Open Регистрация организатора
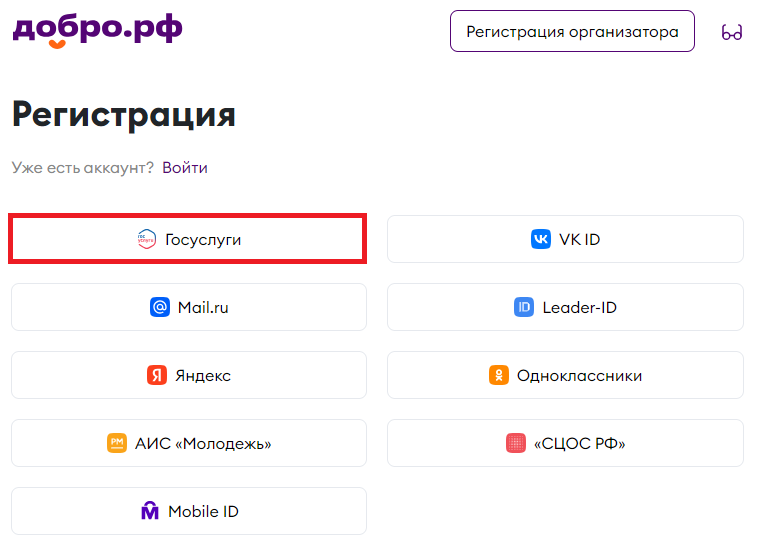The image size is (759, 543). [572, 31]
